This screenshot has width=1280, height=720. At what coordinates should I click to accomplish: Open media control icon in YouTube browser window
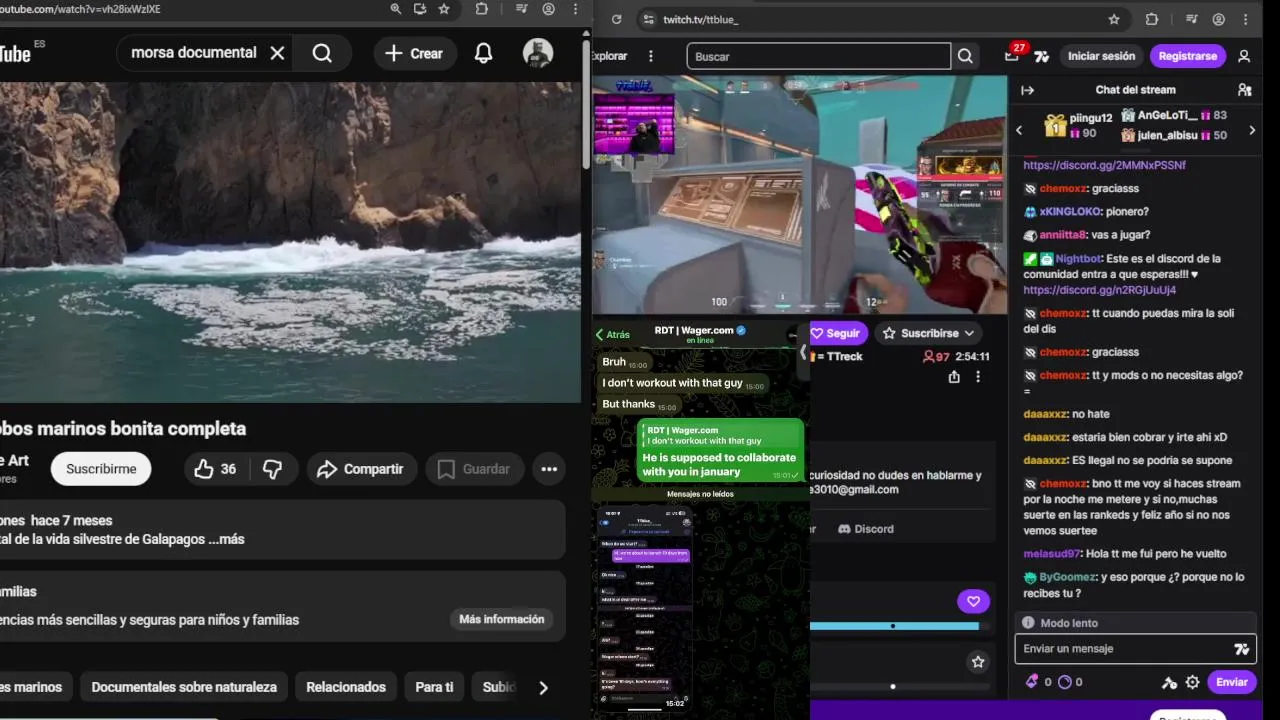[521, 9]
